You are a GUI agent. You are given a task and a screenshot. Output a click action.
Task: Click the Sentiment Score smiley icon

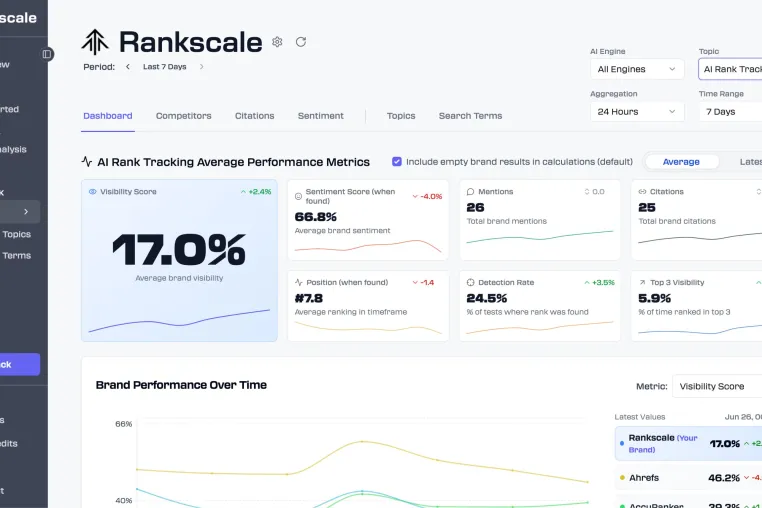298,196
